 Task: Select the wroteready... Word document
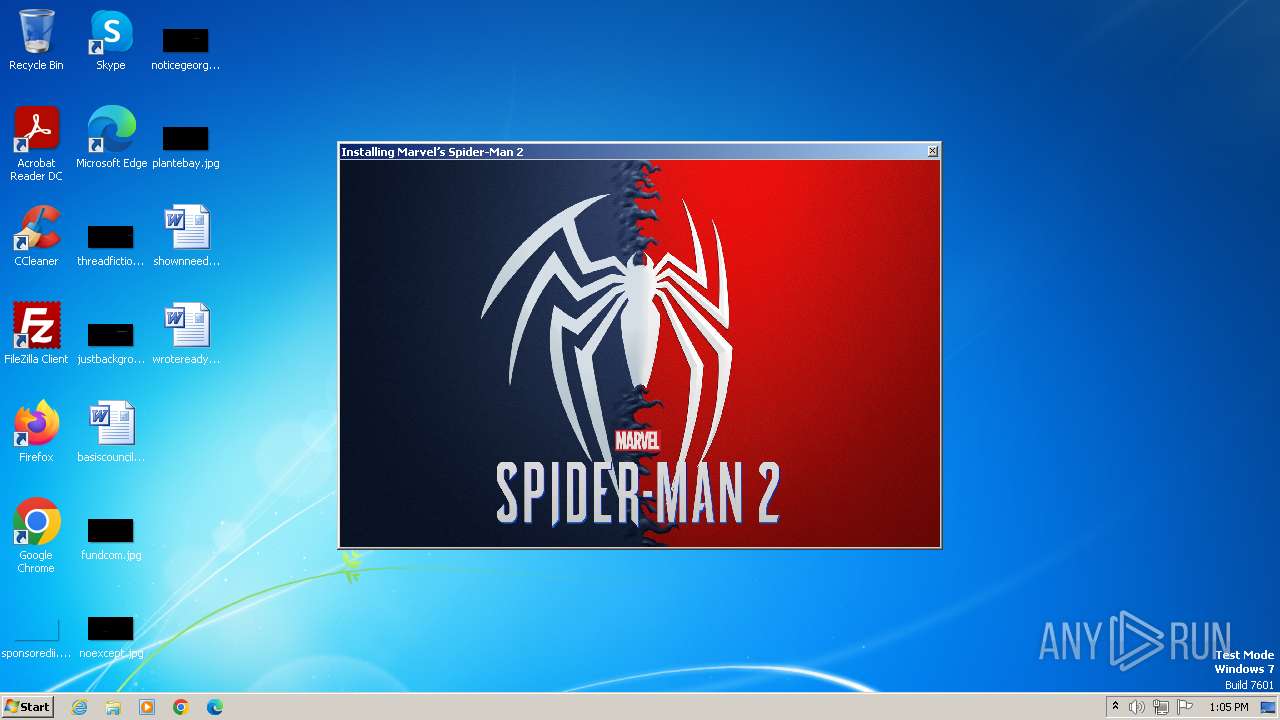pyautogui.click(x=186, y=334)
